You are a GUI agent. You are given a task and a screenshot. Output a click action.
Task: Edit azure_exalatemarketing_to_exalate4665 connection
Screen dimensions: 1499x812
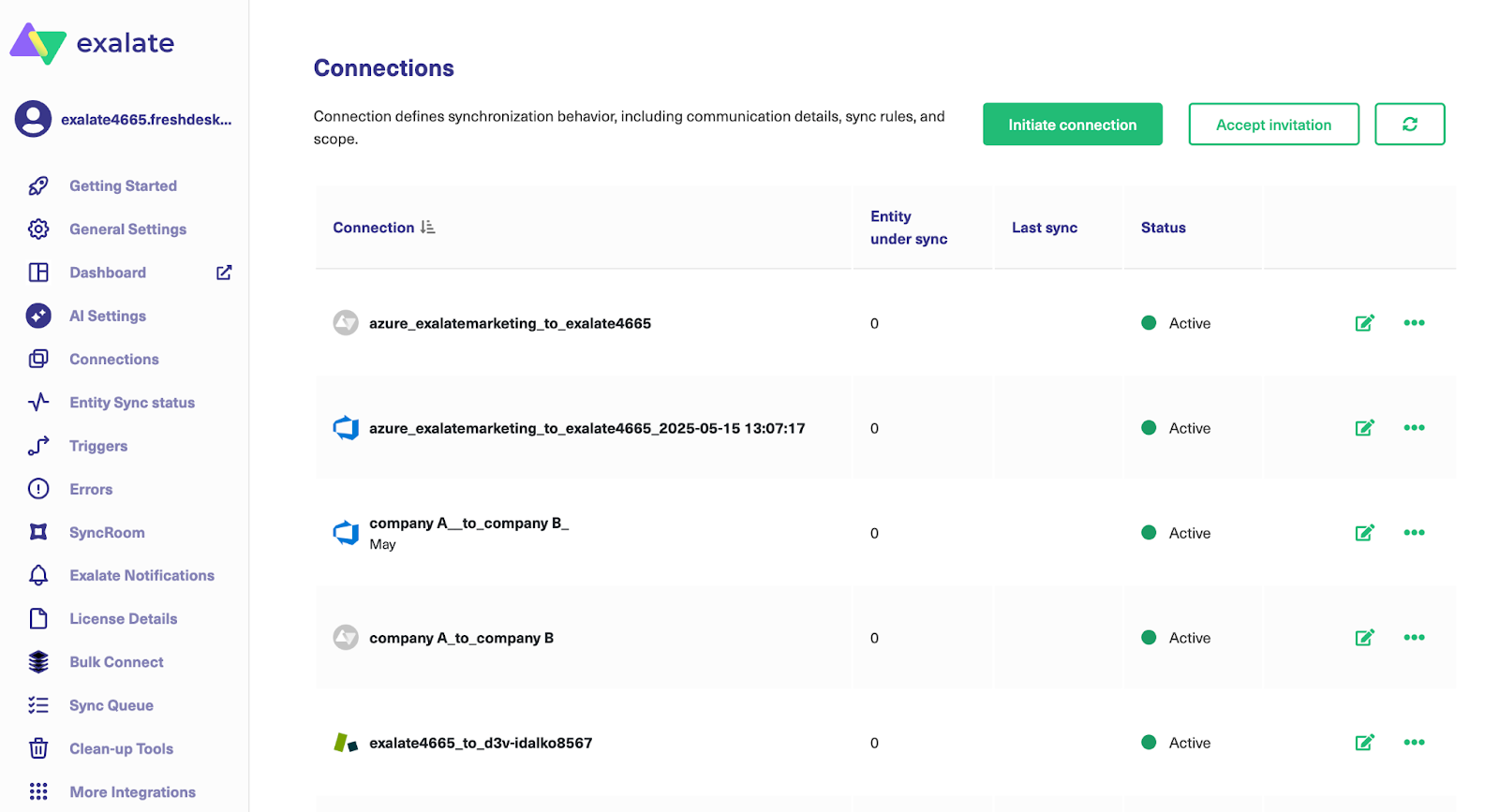[1365, 323]
